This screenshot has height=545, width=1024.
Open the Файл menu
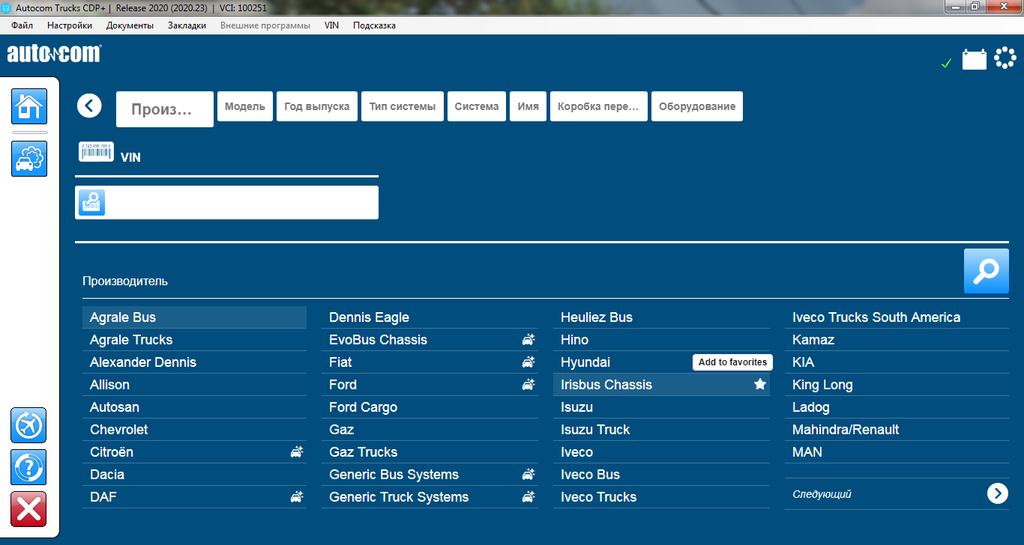coord(22,25)
